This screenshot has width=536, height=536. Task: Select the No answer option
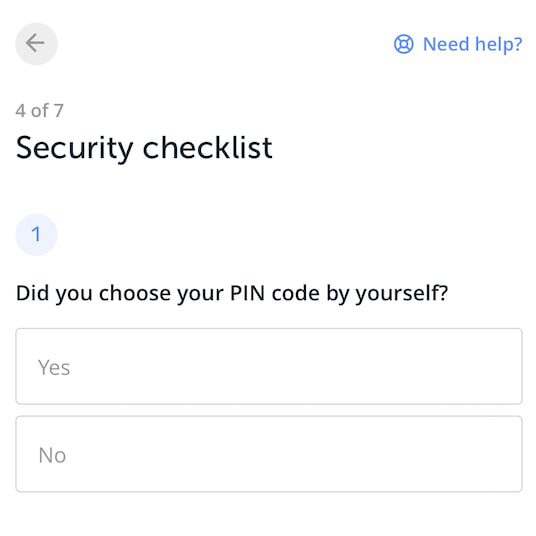pos(269,454)
